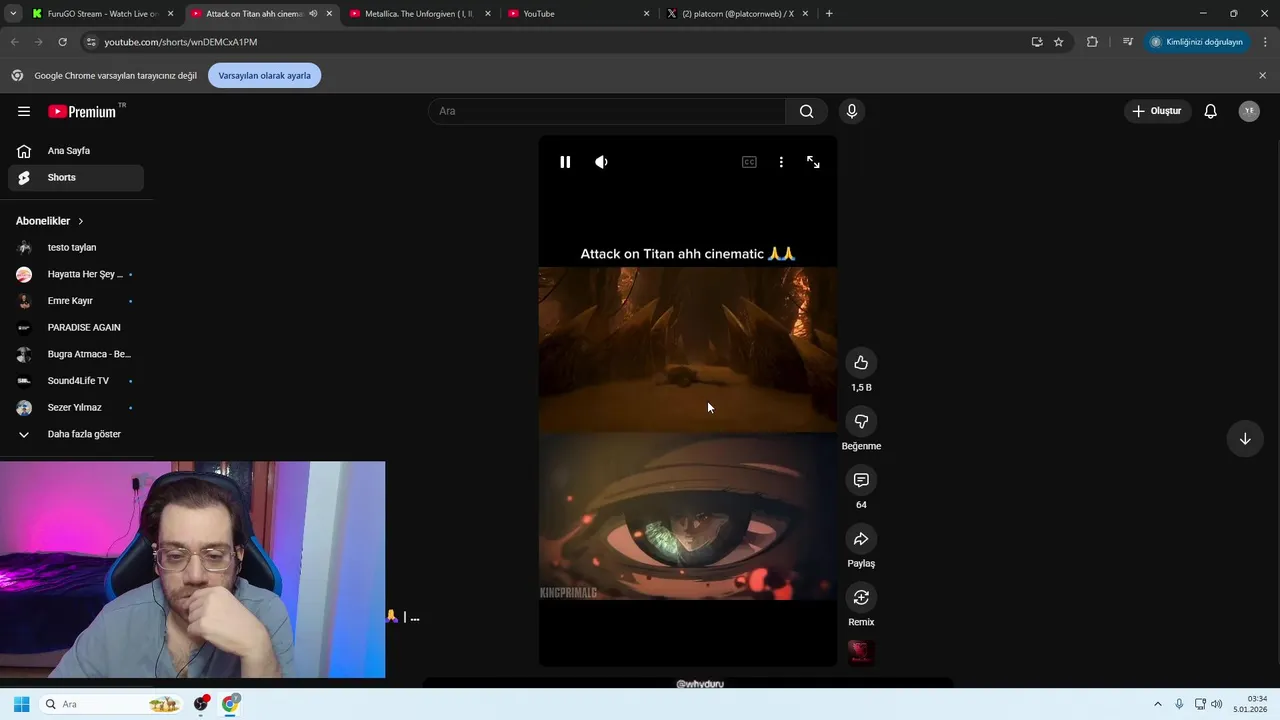Open the volume tray icon
This screenshot has width=1280, height=720.
(1216, 704)
